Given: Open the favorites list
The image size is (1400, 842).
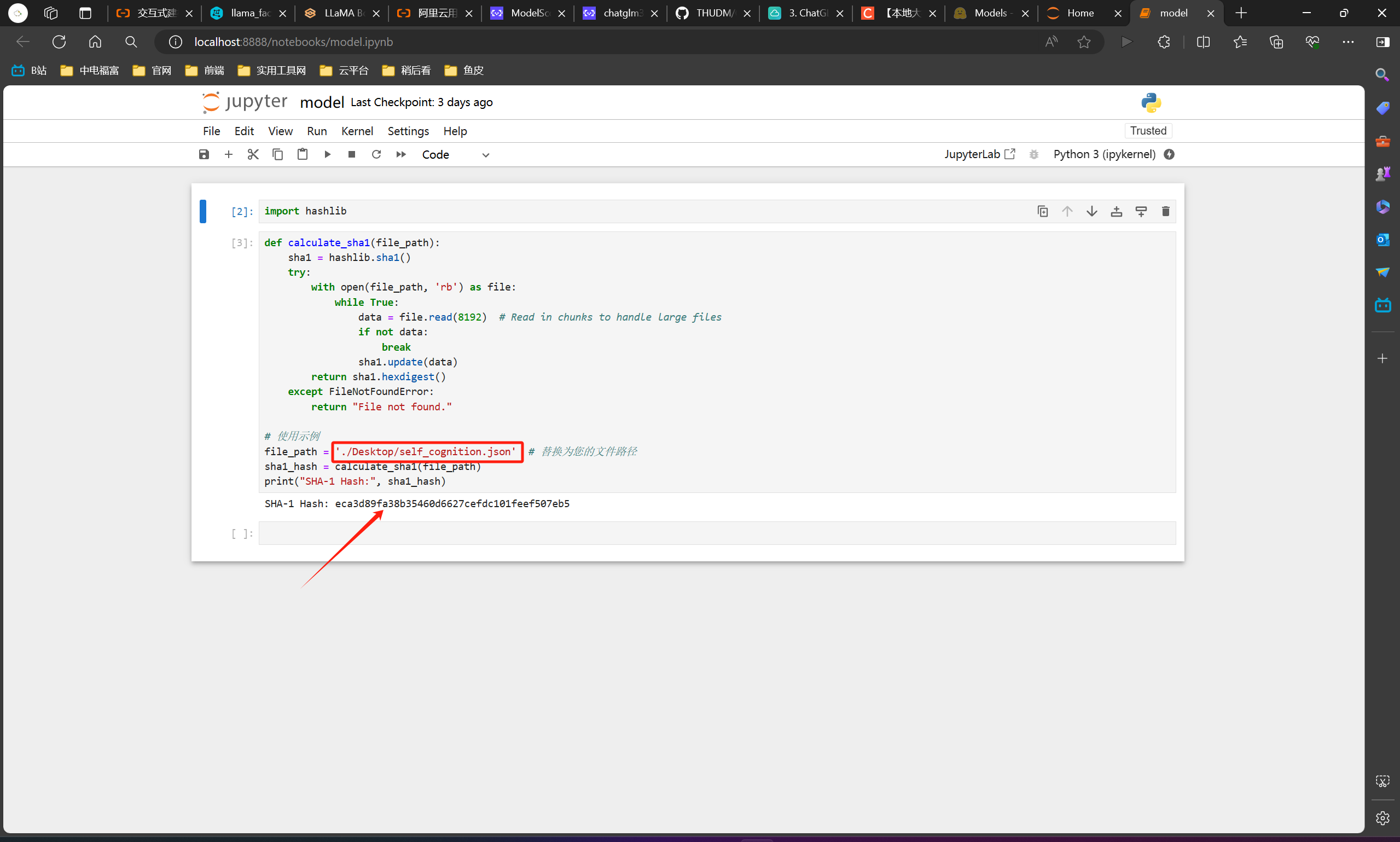Looking at the screenshot, I should (1240, 42).
